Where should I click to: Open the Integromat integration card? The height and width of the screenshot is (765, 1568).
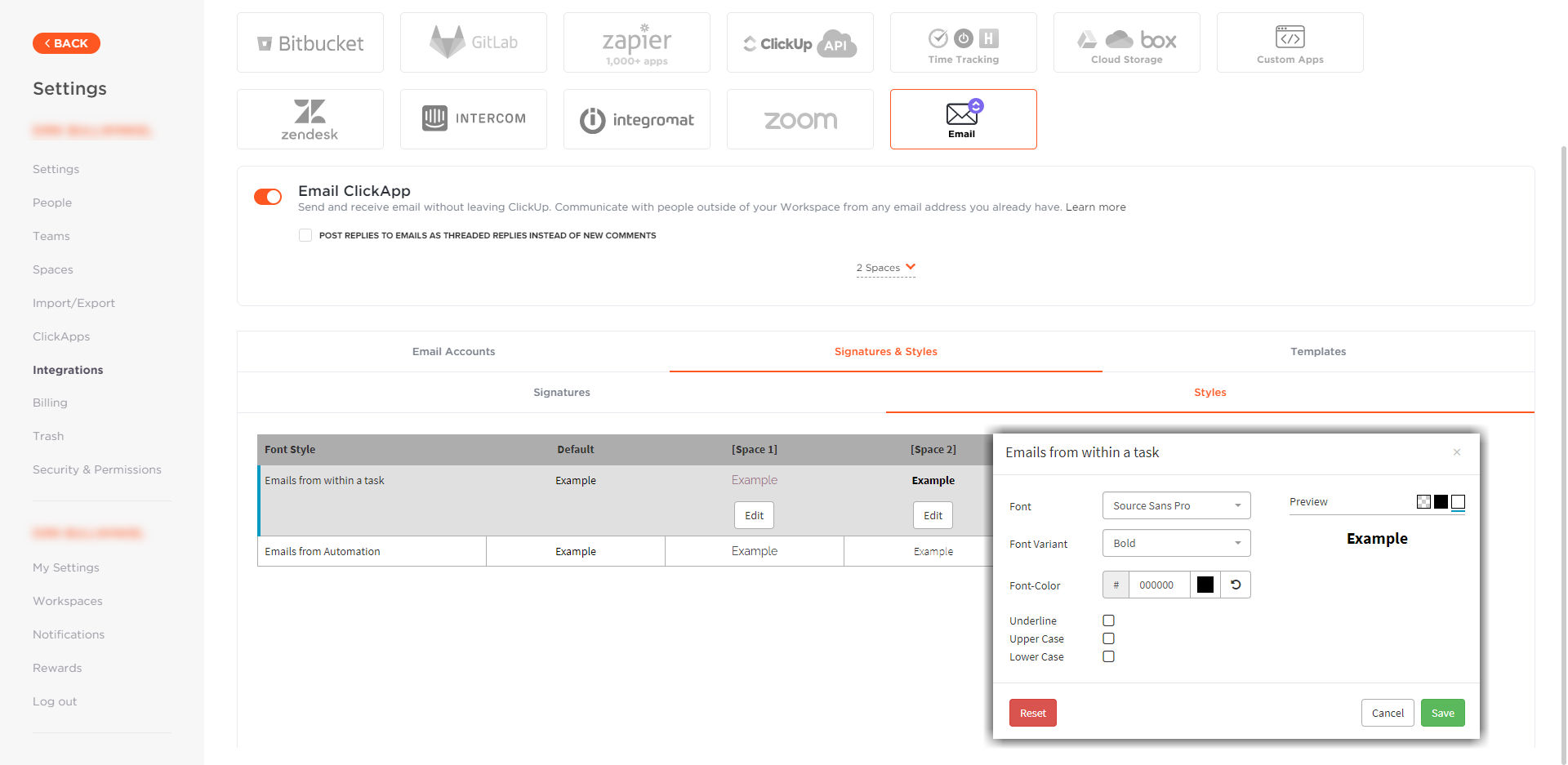click(x=637, y=119)
